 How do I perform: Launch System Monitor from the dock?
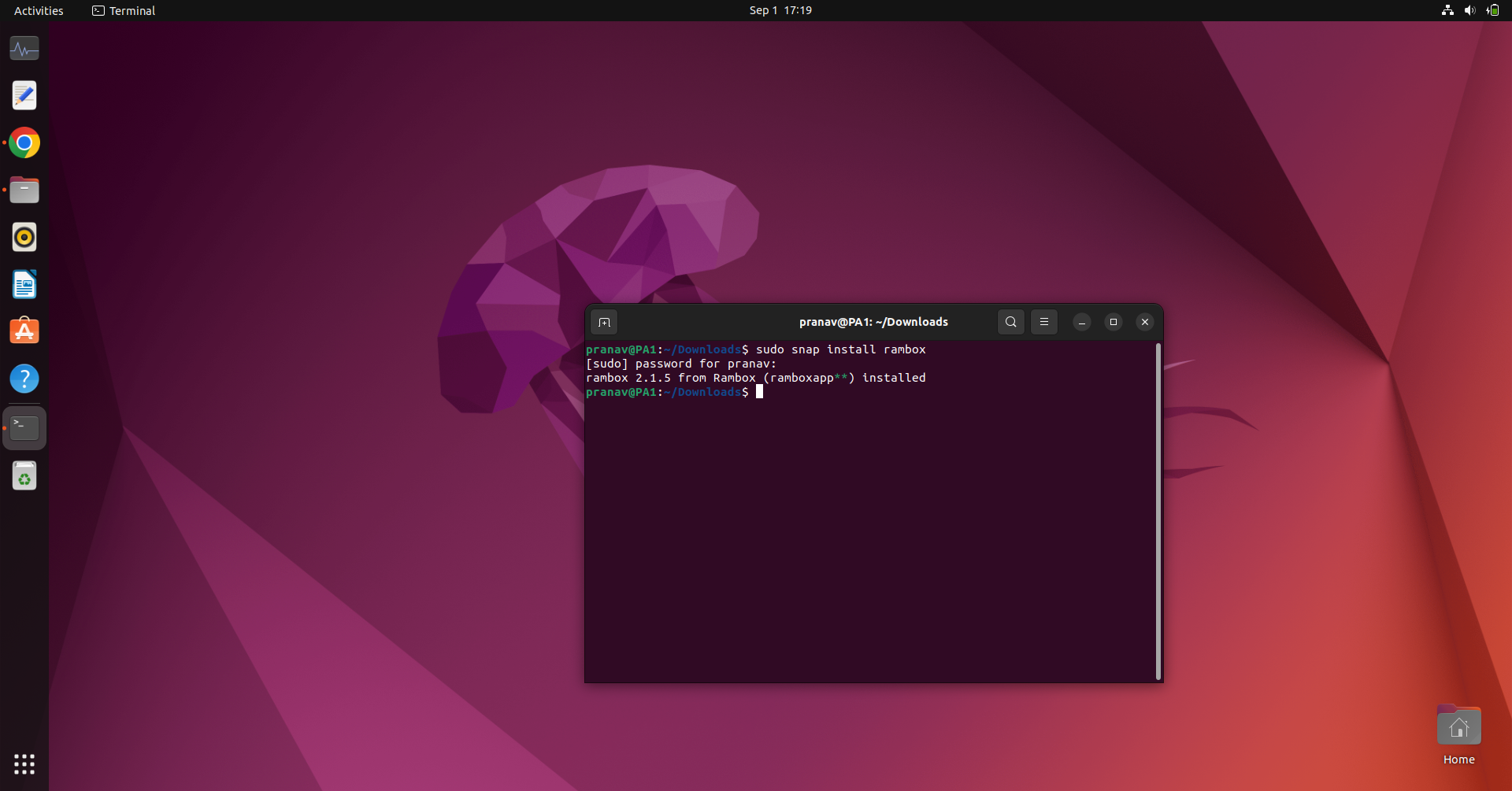click(x=24, y=48)
